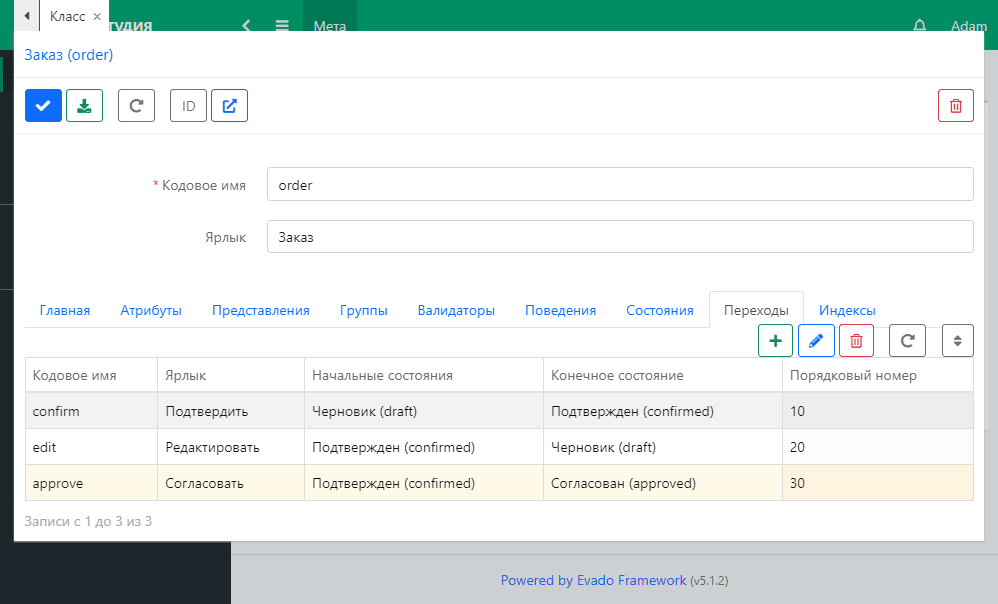Switch to the Группы tab

[363, 311]
